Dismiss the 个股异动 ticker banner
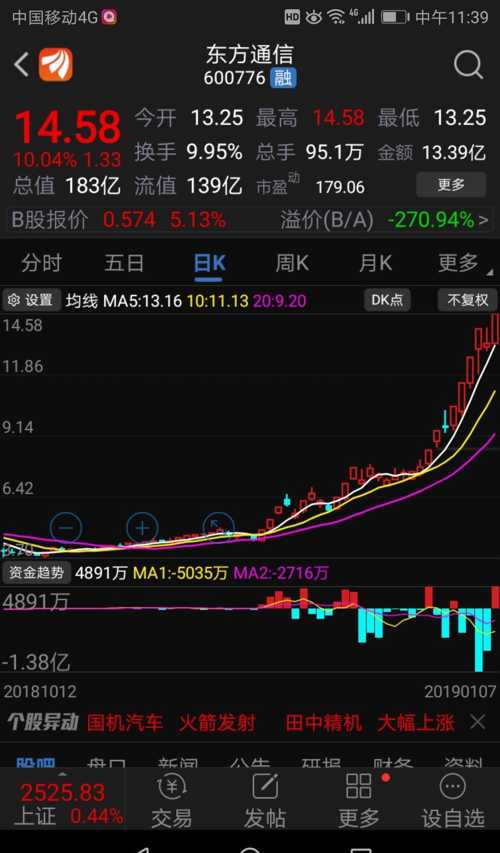 coord(477,722)
